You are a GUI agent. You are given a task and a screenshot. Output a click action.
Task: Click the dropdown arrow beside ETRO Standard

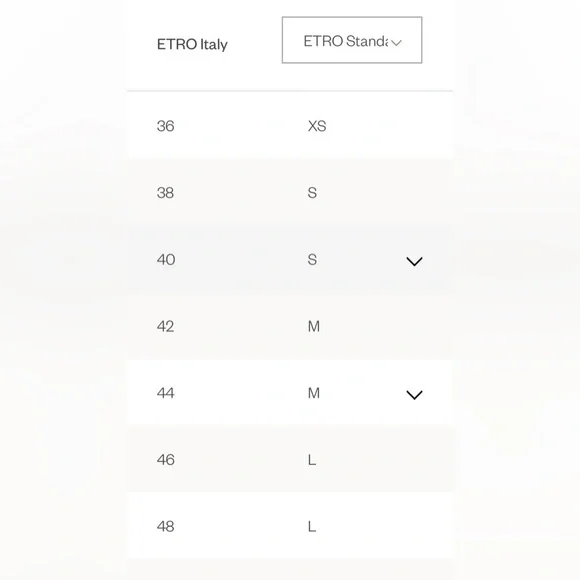[x=396, y=43]
